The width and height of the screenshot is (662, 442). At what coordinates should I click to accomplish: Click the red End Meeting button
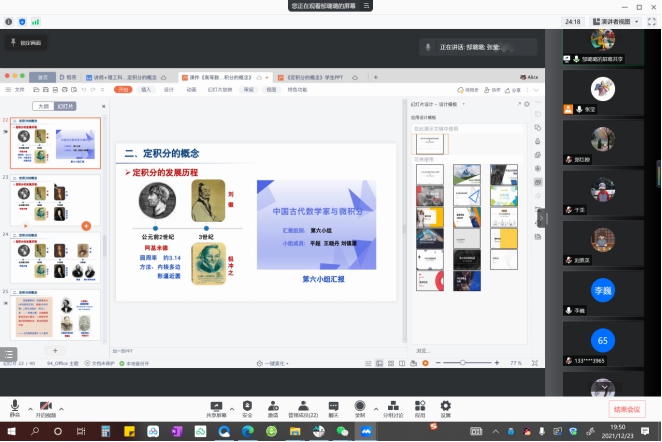(x=629, y=408)
